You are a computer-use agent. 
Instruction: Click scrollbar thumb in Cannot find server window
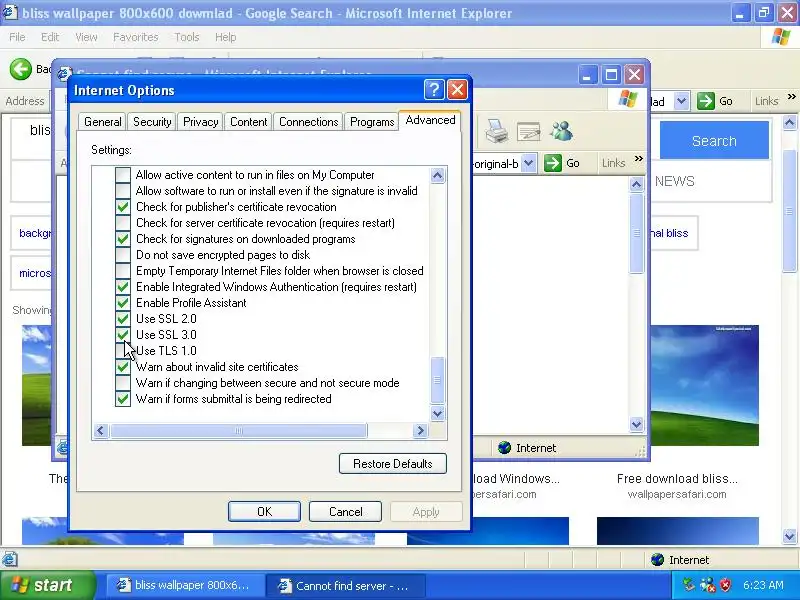pos(636,233)
